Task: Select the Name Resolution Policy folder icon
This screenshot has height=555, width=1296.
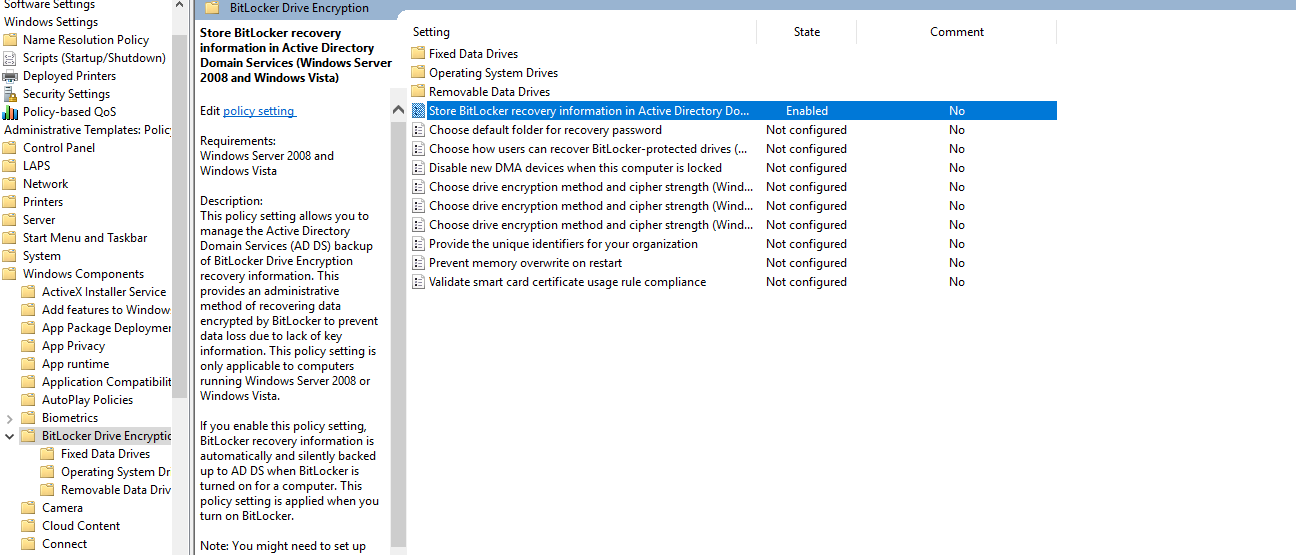Action: point(10,40)
